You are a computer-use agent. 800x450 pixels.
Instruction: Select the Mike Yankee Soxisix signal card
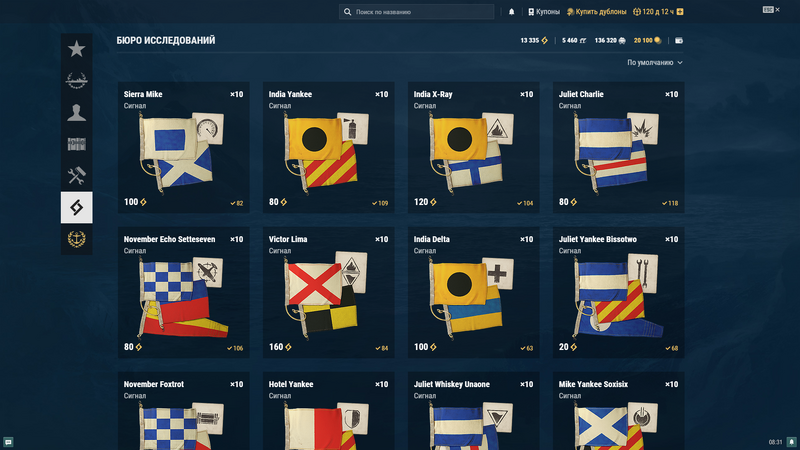618,411
